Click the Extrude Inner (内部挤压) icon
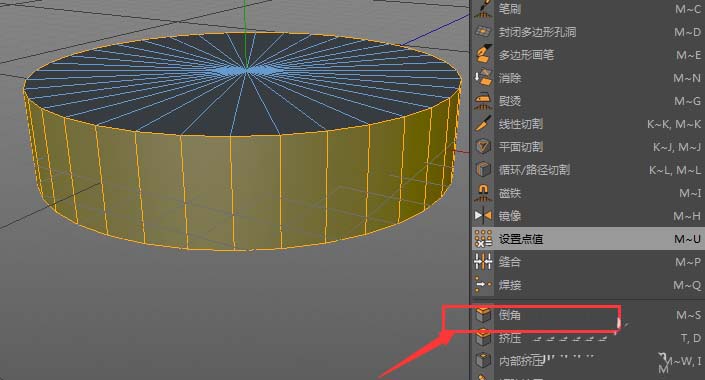Image resolution: width=705 pixels, height=380 pixels. pos(483,361)
